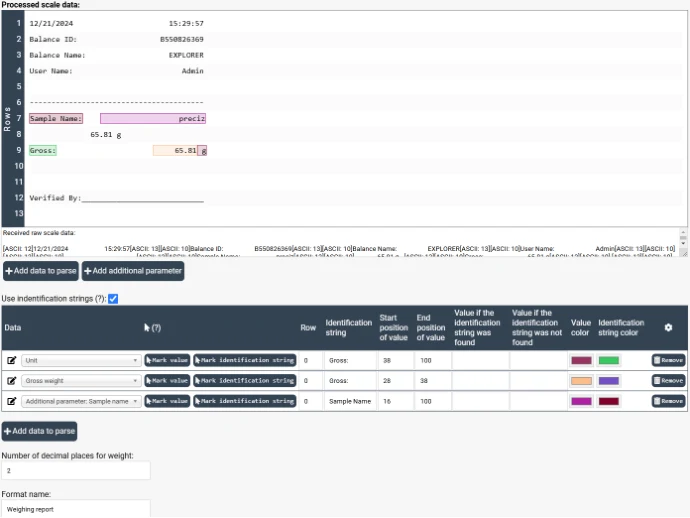Edit the Unit row pencil icon

click(11, 360)
